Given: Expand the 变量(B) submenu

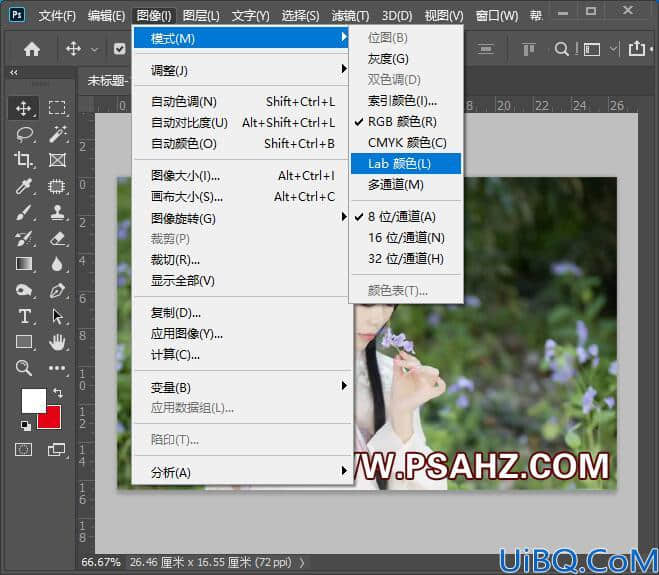Looking at the screenshot, I should (x=241, y=387).
